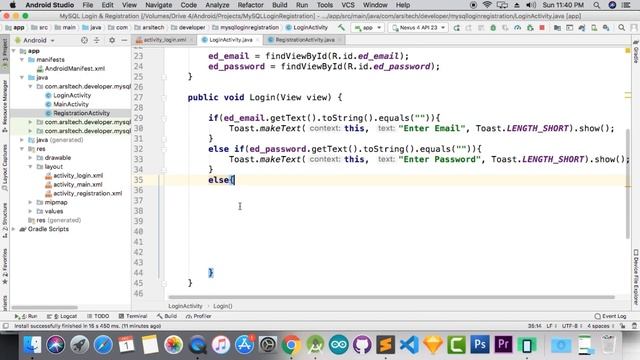Open the Build menu
This screenshot has height=360, width=640.
(x=280, y=5)
